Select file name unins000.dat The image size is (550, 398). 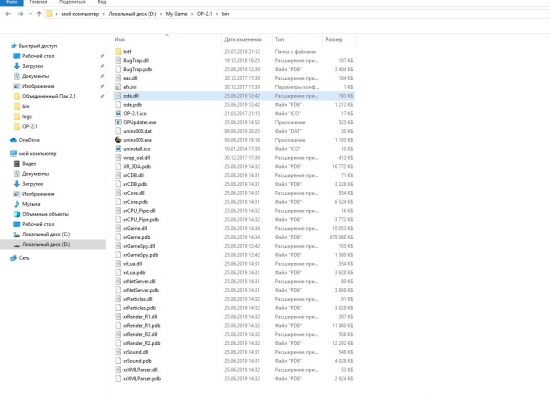click(138, 131)
